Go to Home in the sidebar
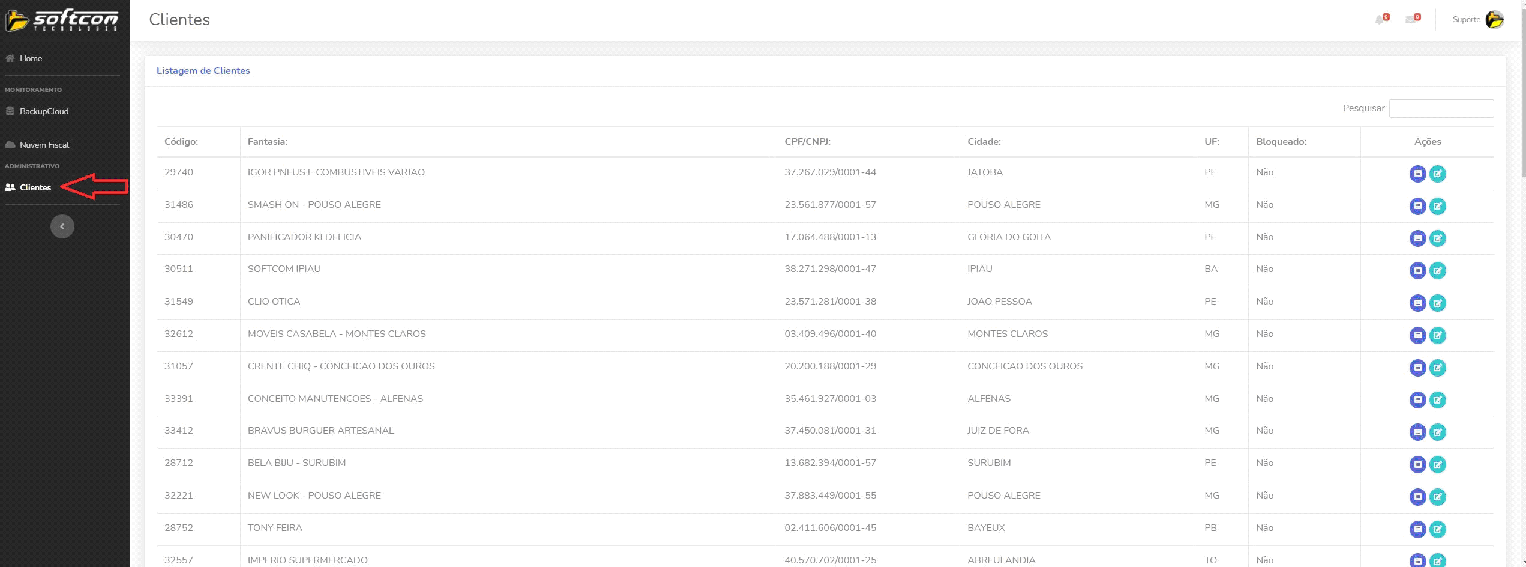The width and height of the screenshot is (1526, 567). (x=30, y=59)
